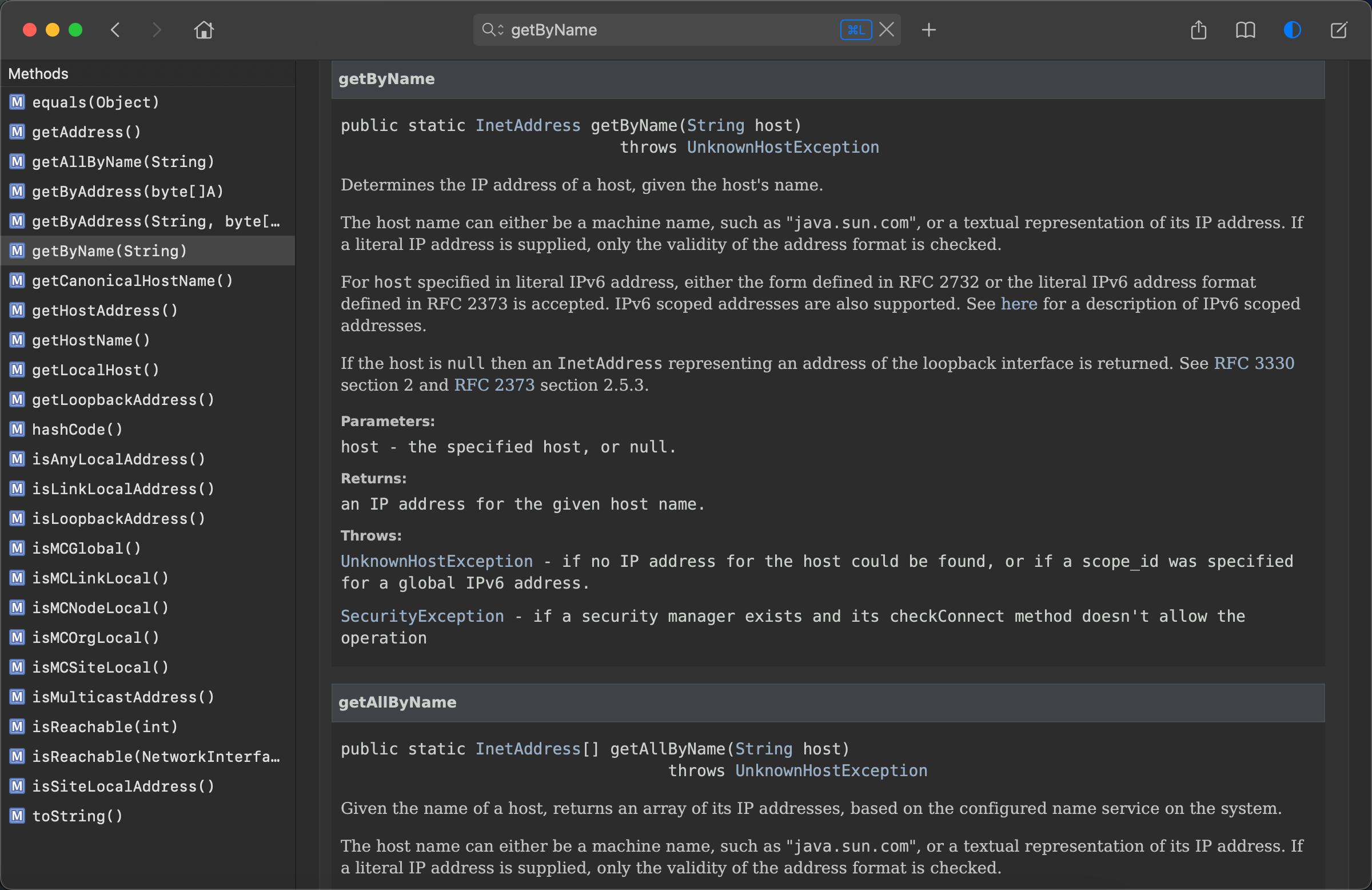Open the share menu
Viewport: 1372px width, 890px height.
(1198, 29)
